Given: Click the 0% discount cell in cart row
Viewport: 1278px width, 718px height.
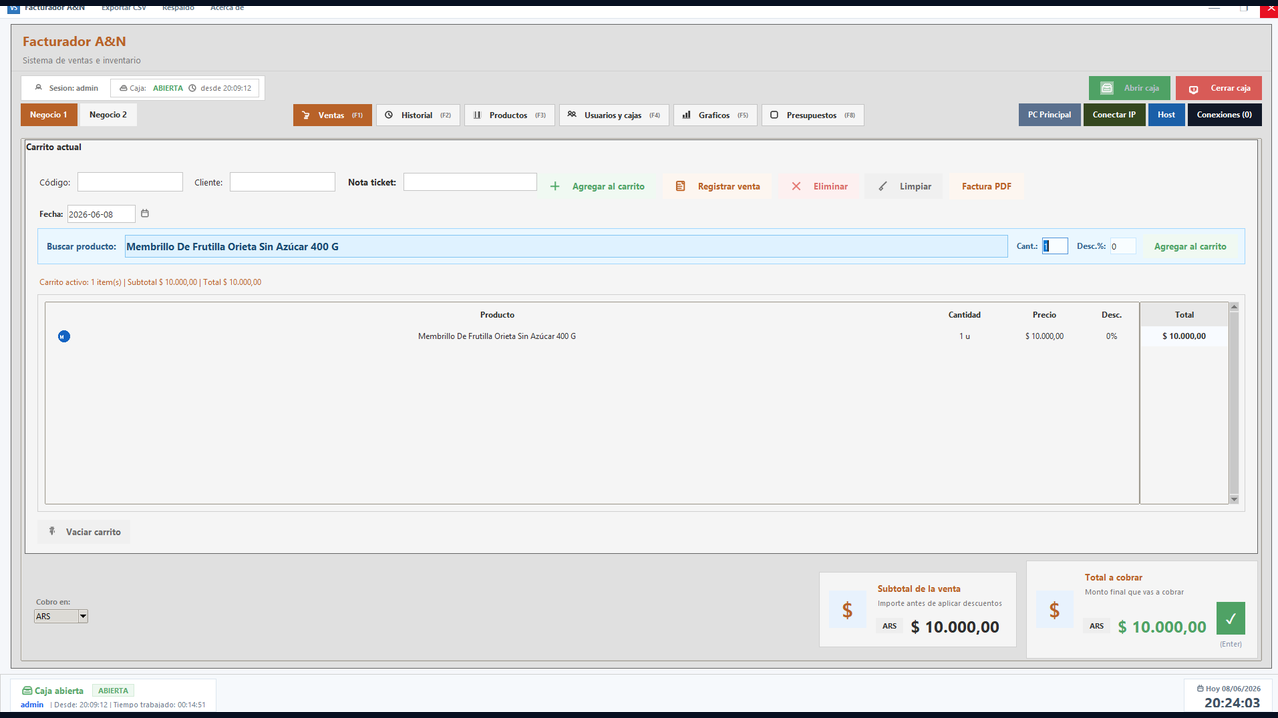Looking at the screenshot, I should tap(1112, 337).
